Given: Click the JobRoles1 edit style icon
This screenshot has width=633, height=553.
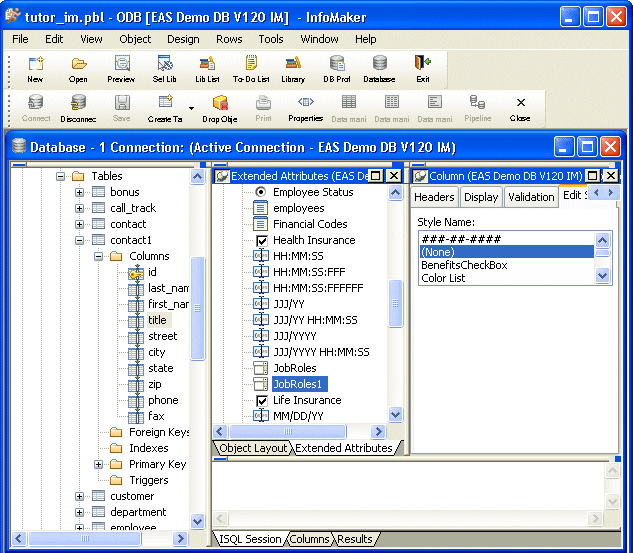Looking at the screenshot, I should tap(260, 384).
